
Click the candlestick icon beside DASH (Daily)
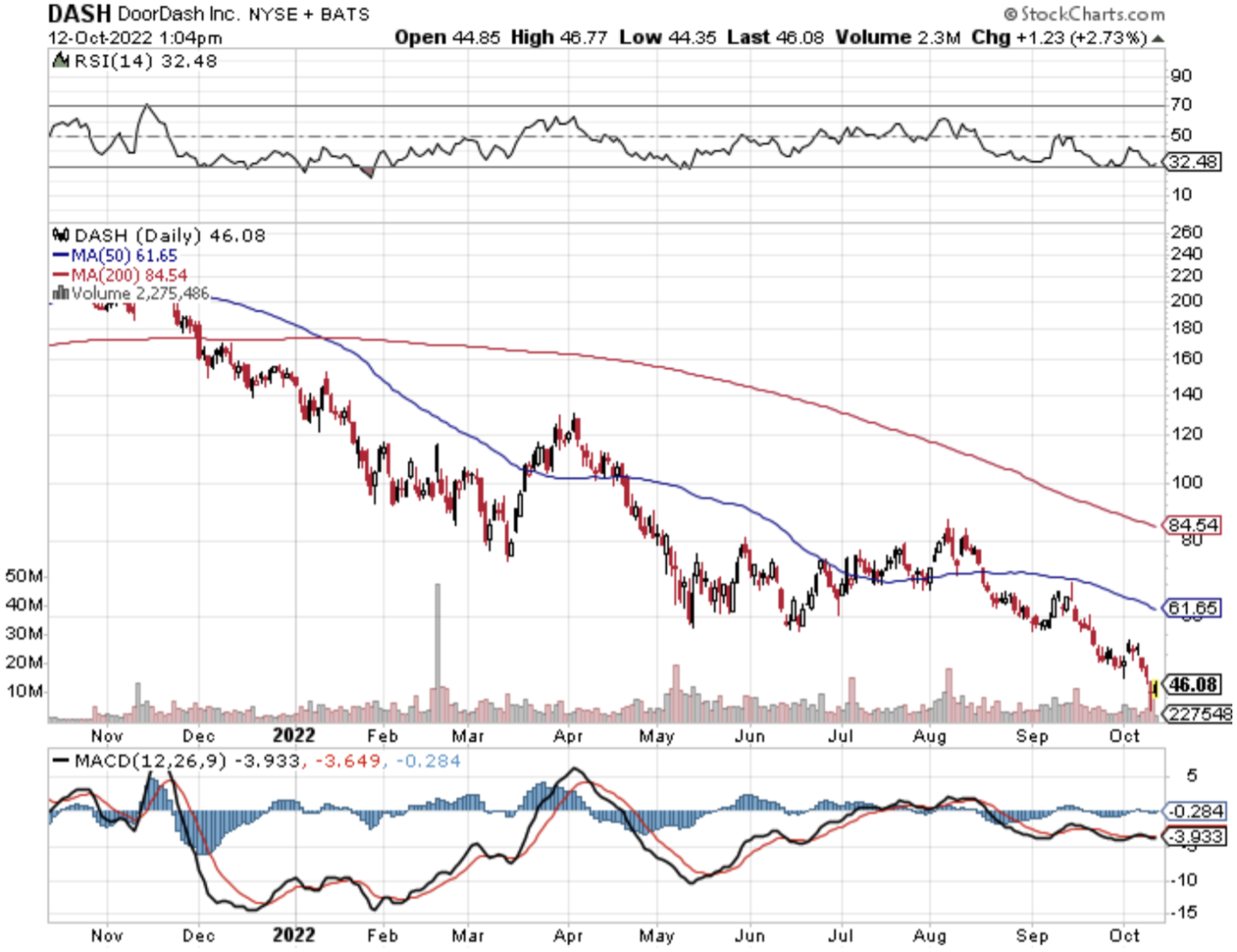point(60,235)
